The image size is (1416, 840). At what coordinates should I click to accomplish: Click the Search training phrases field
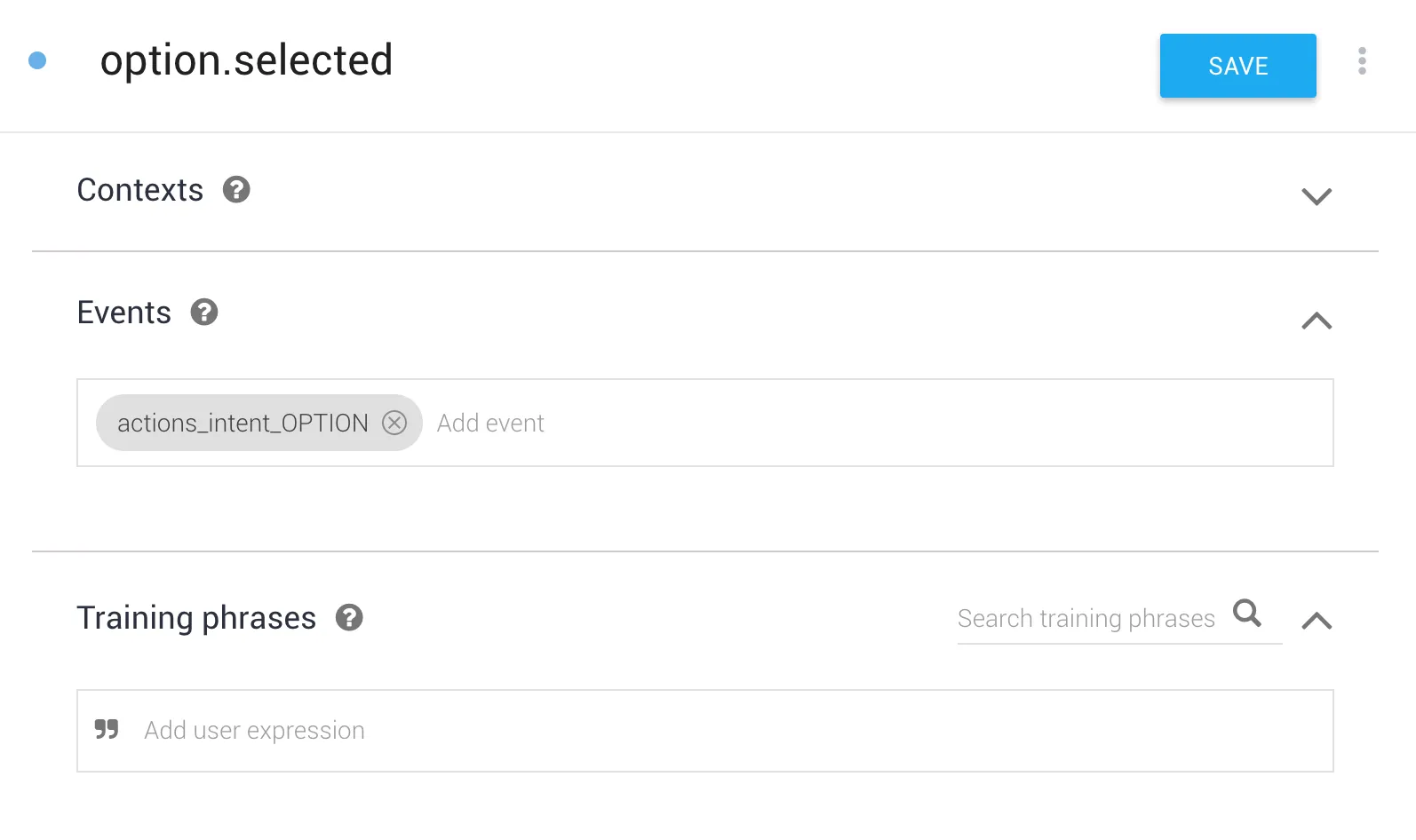click(x=1086, y=618)
